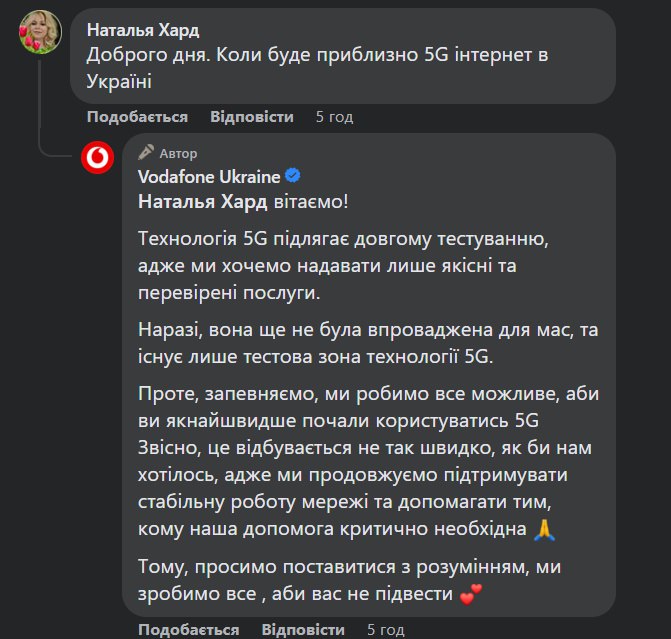671x639 pixels.
Task: Reply to Наталья Хард's comment
Action: tap(252, 117)
